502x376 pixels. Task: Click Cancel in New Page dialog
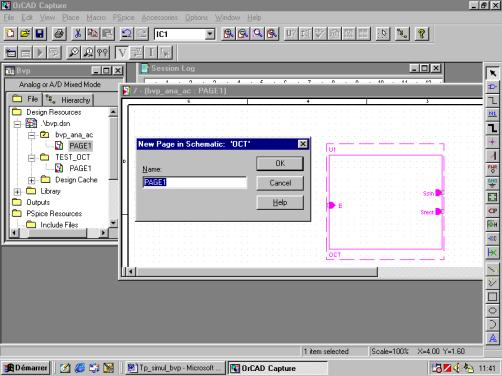click(x=280, y=183)
